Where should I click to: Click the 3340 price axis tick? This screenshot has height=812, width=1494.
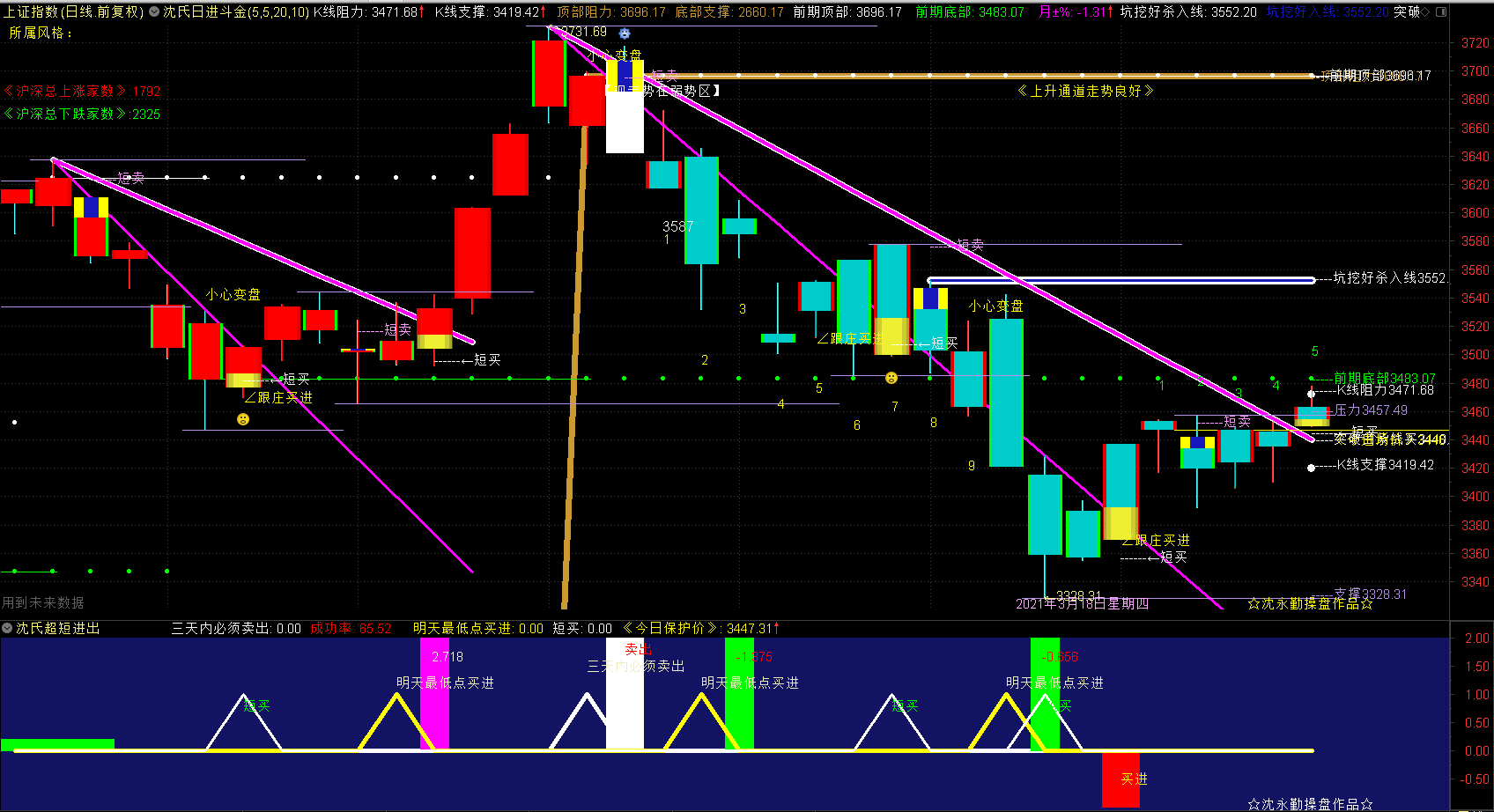1476,581
